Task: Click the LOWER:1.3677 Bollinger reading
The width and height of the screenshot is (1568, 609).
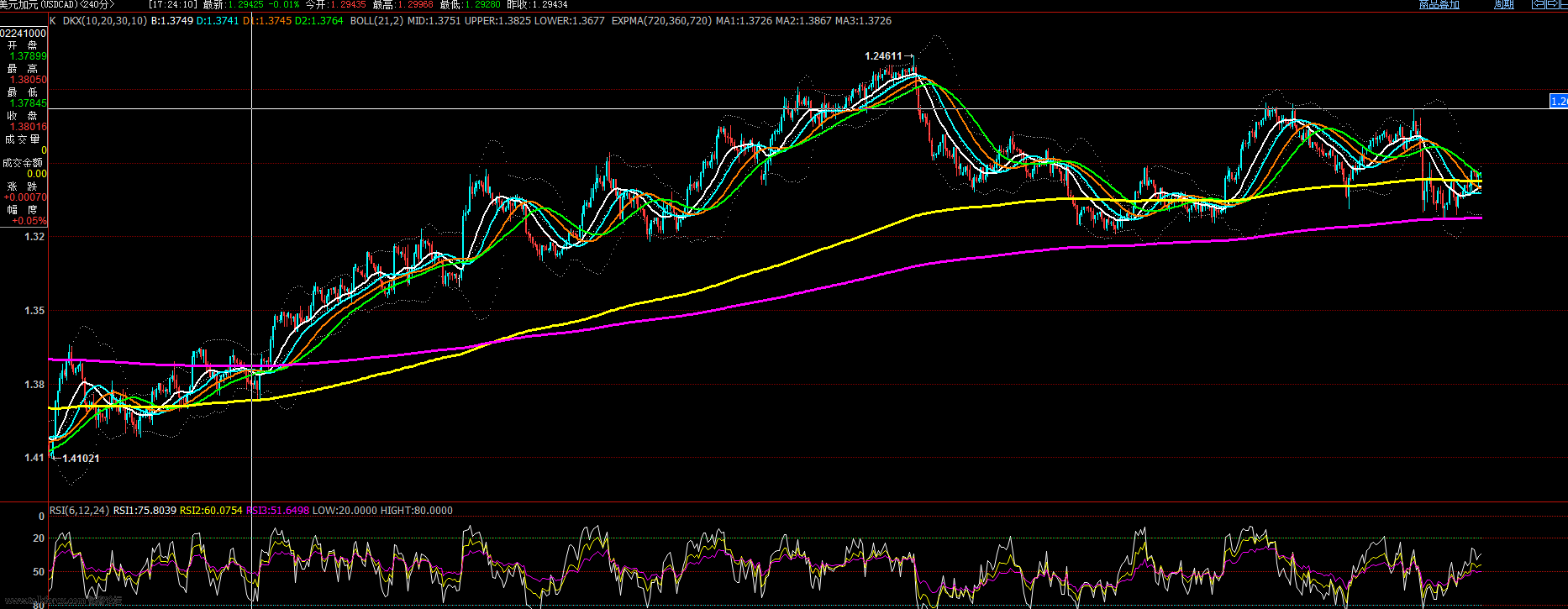Action: click(570, 20)
